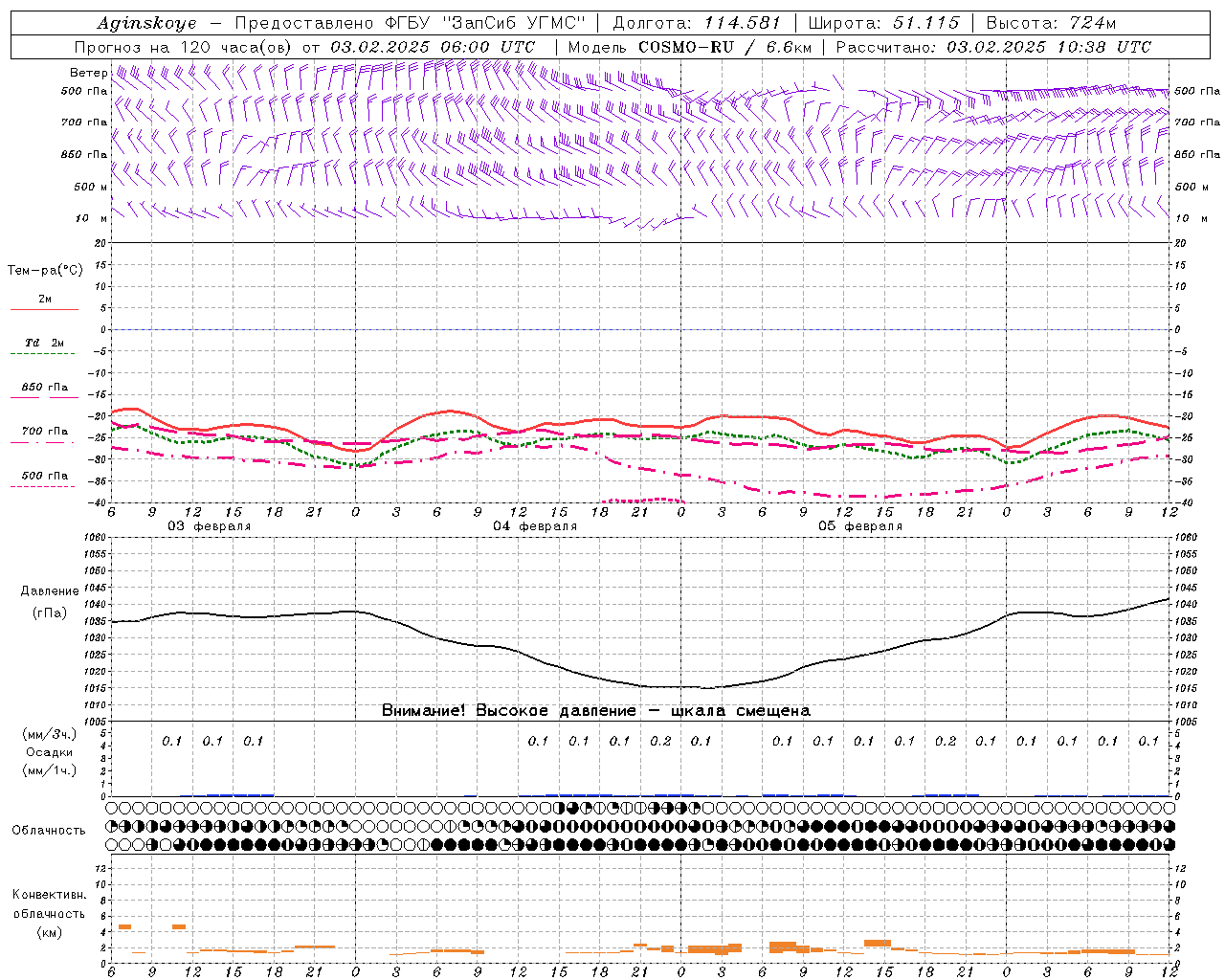Click the Тем-ра(°C) temperature axis label
Screen dimensions: 1225x980
pos(45,271)
